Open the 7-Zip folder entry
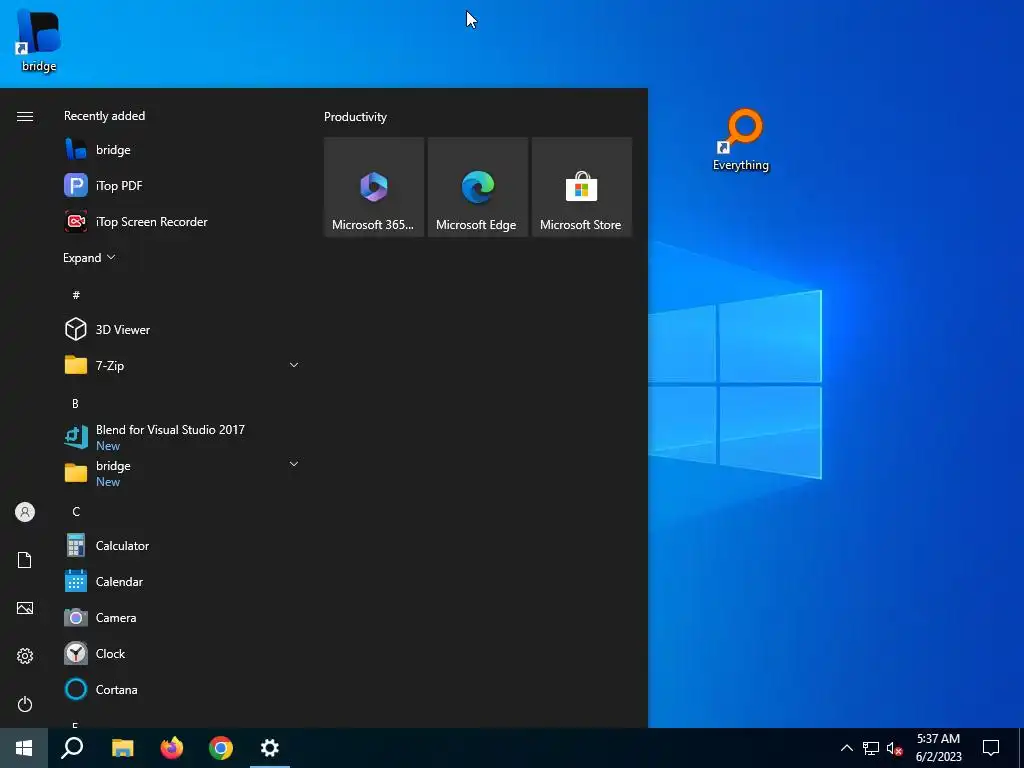This screenshot has height=768, width=1024. point(182,365)
